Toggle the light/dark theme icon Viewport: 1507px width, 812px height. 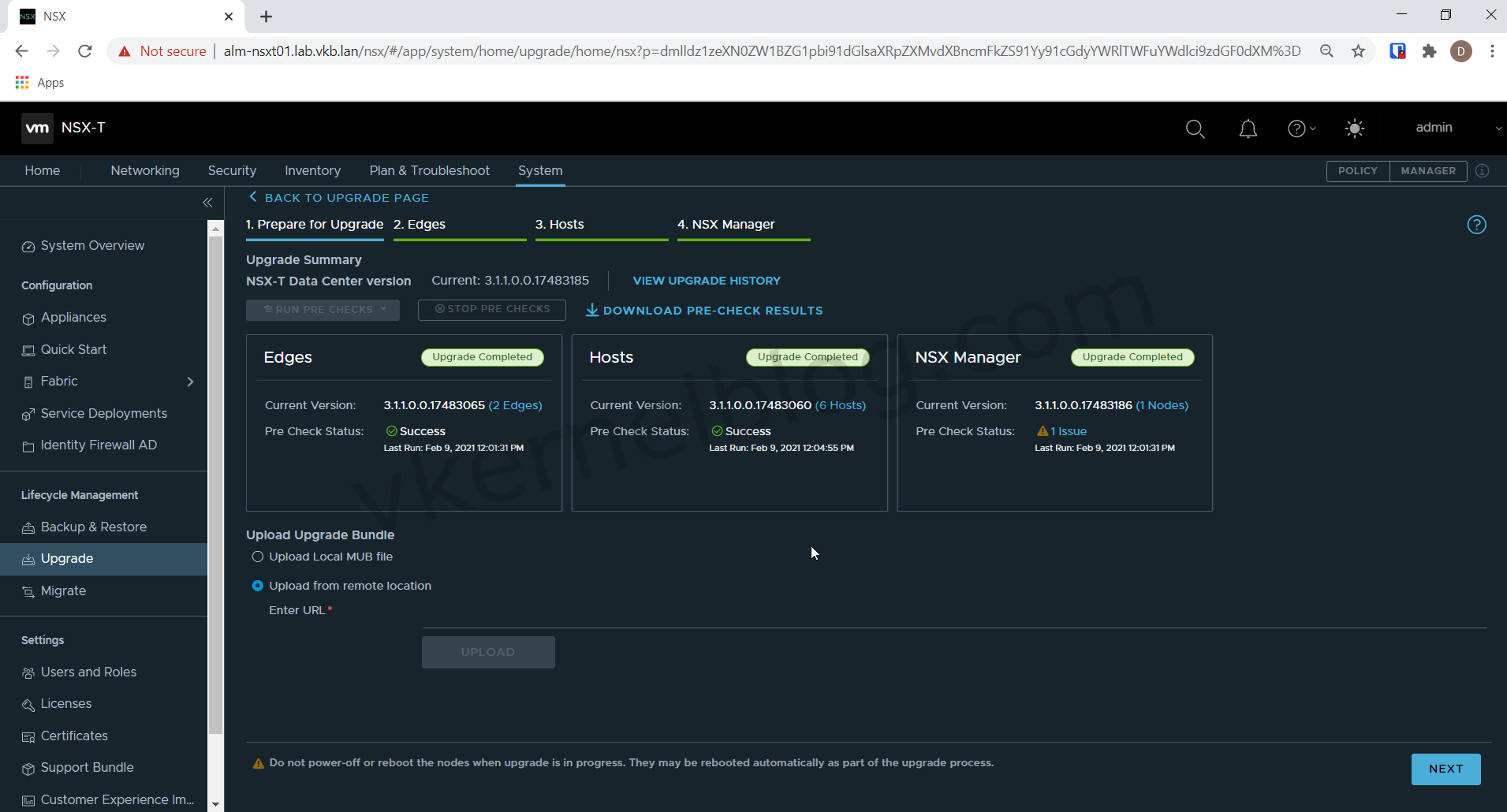point(1354,128)
